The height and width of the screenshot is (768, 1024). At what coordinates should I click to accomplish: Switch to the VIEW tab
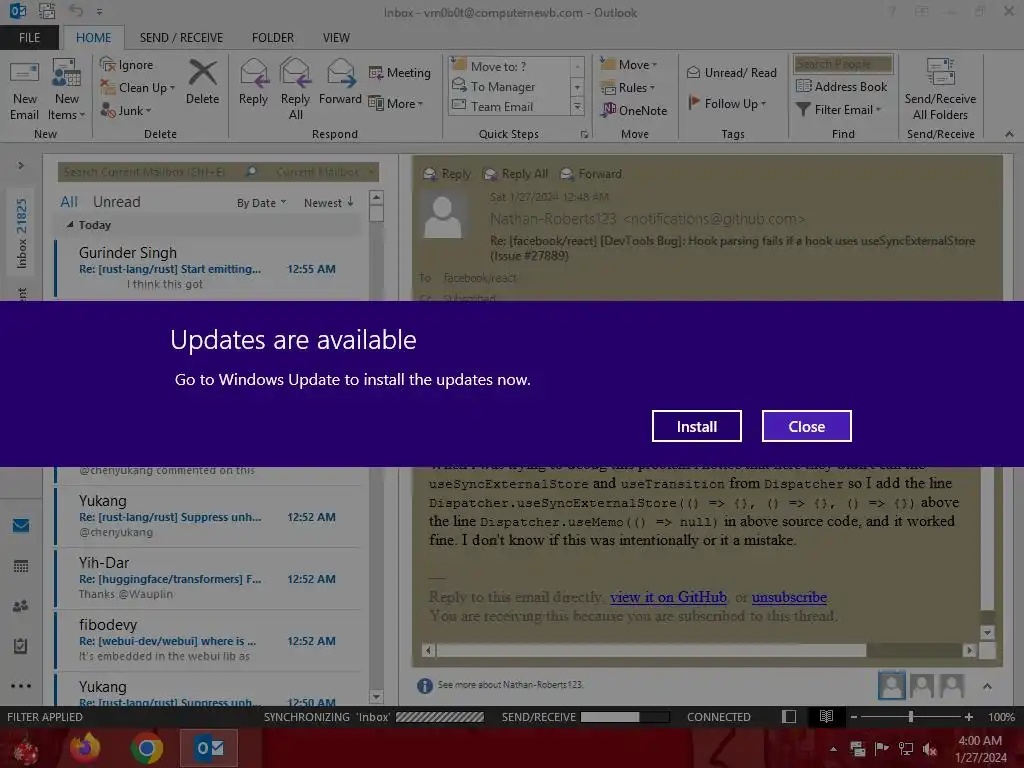coord(336,38)
